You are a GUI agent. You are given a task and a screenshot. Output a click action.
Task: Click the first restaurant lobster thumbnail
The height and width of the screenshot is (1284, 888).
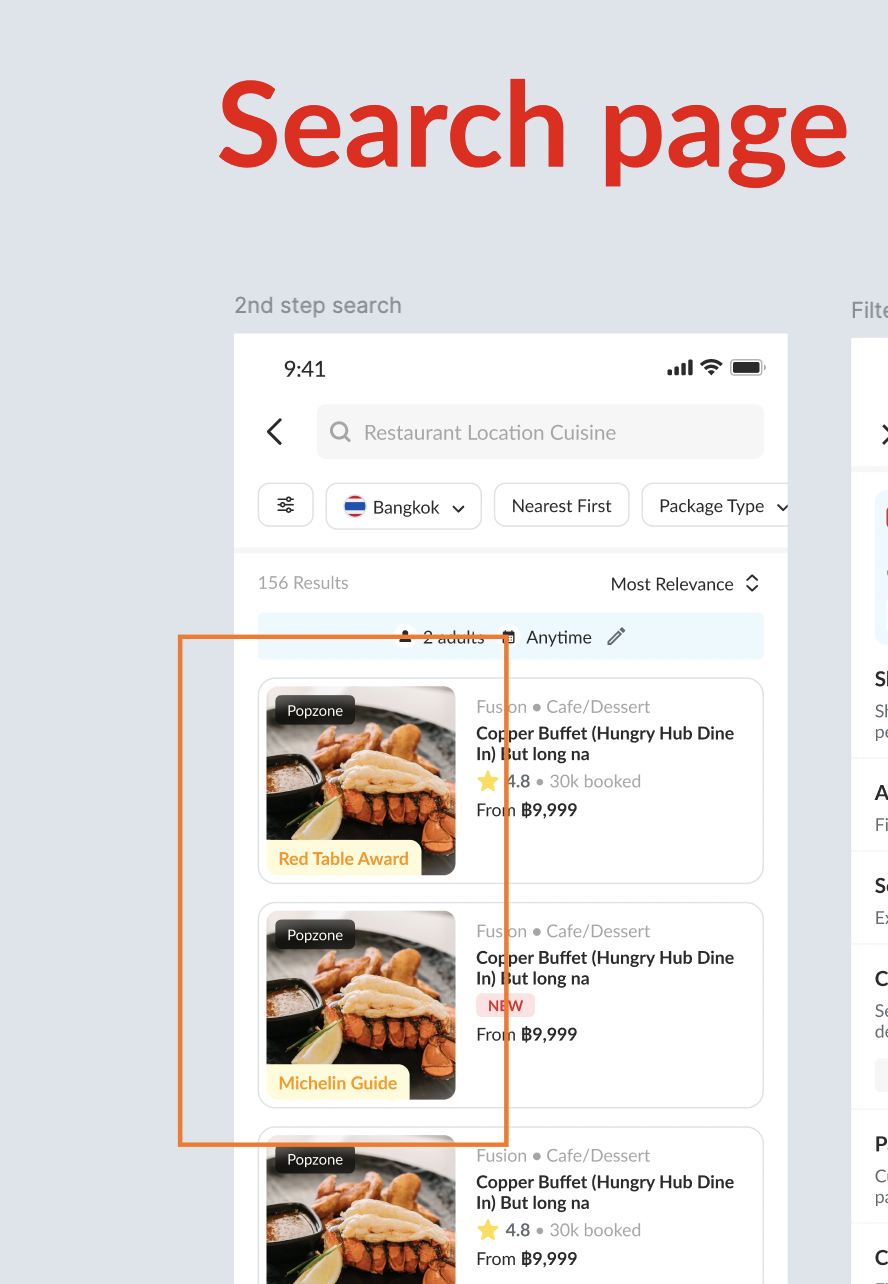361,780
